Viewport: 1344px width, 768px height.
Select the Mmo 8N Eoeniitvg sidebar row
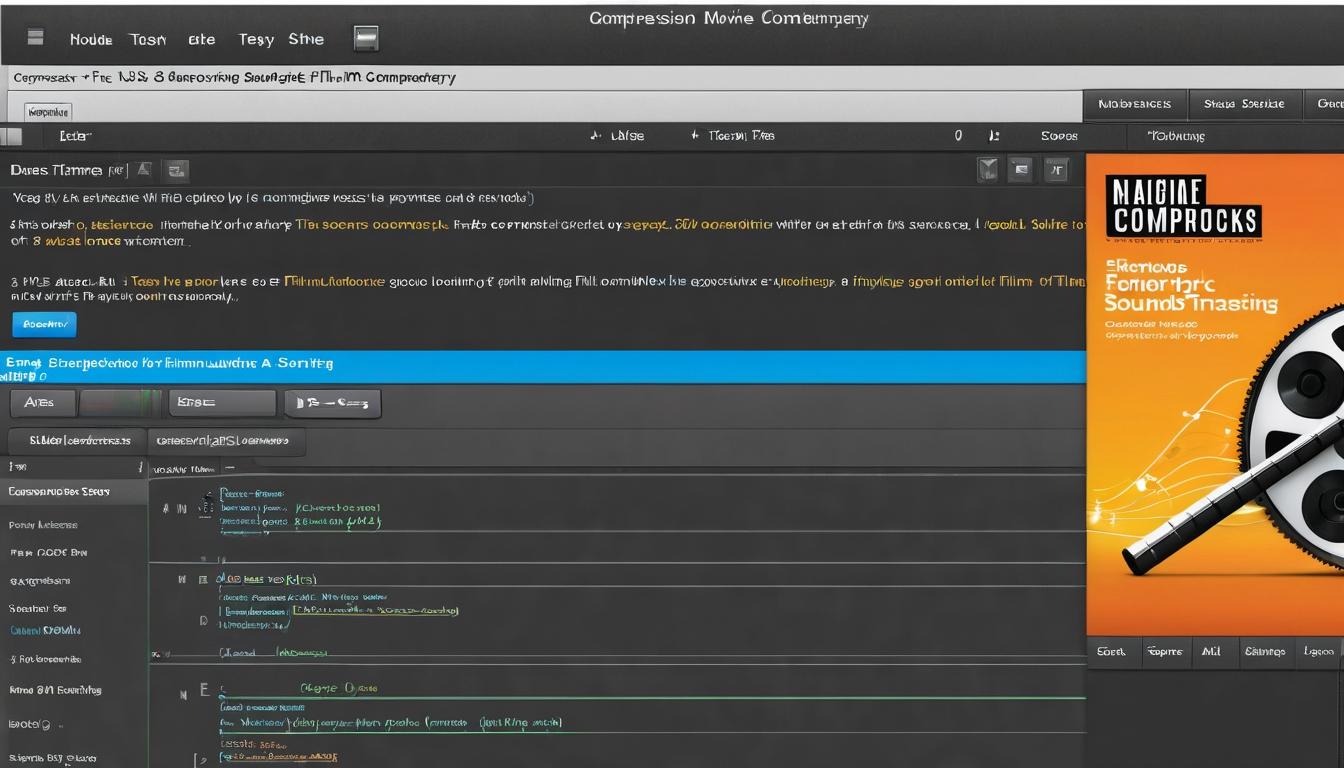click(x=74, y=690)
